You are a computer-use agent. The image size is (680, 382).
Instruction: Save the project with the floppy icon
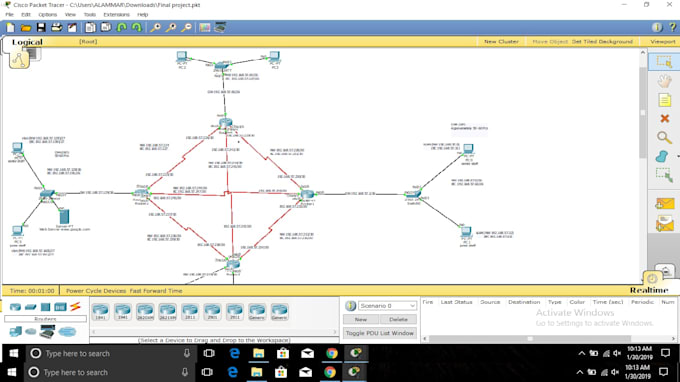click(41, 28)
